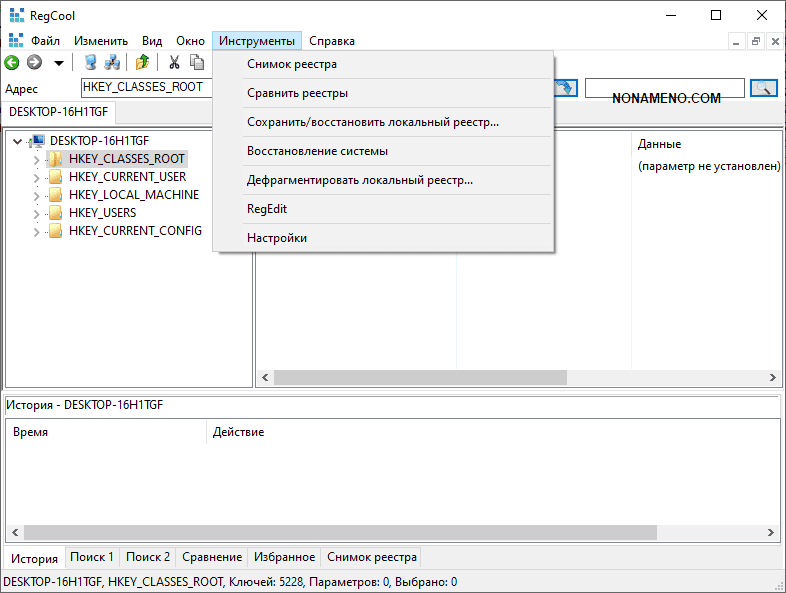Click the green Back navigation arrow
The height and width of the screenshot is (593, 786).
(x=12, y=62)
